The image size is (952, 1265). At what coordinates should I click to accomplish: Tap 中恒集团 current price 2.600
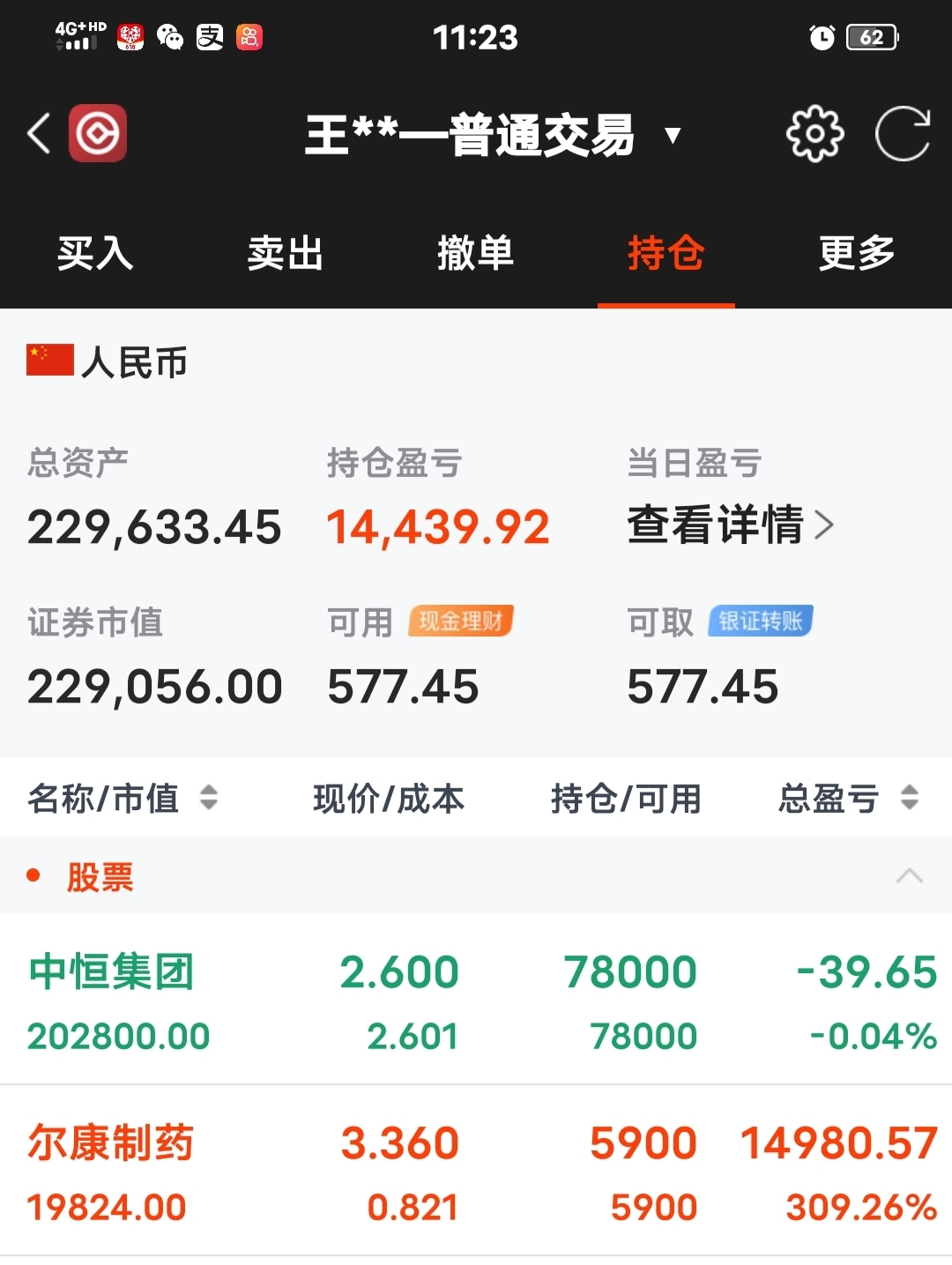point(399,972)
